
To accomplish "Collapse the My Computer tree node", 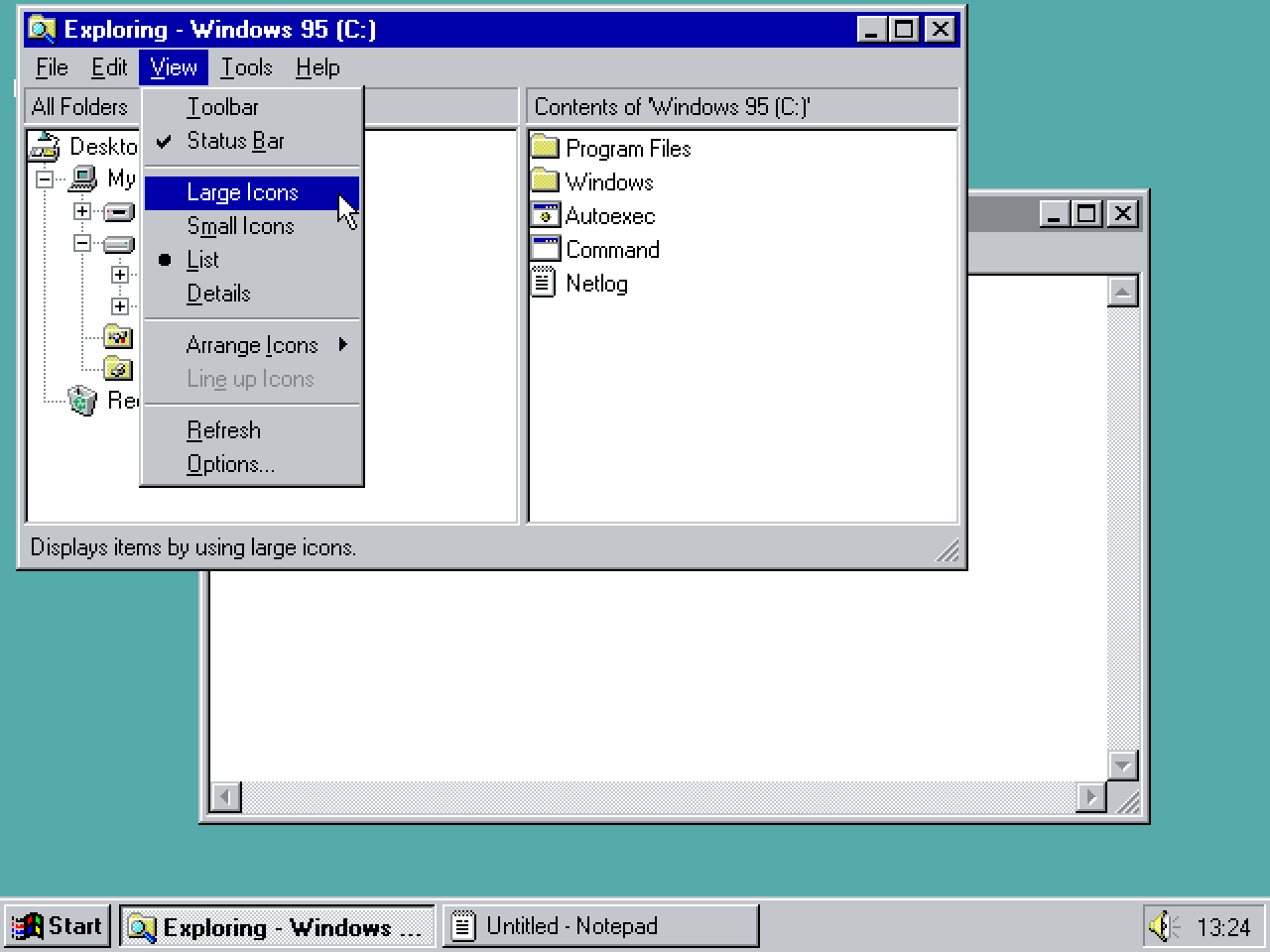I will (x=45, y=179).
